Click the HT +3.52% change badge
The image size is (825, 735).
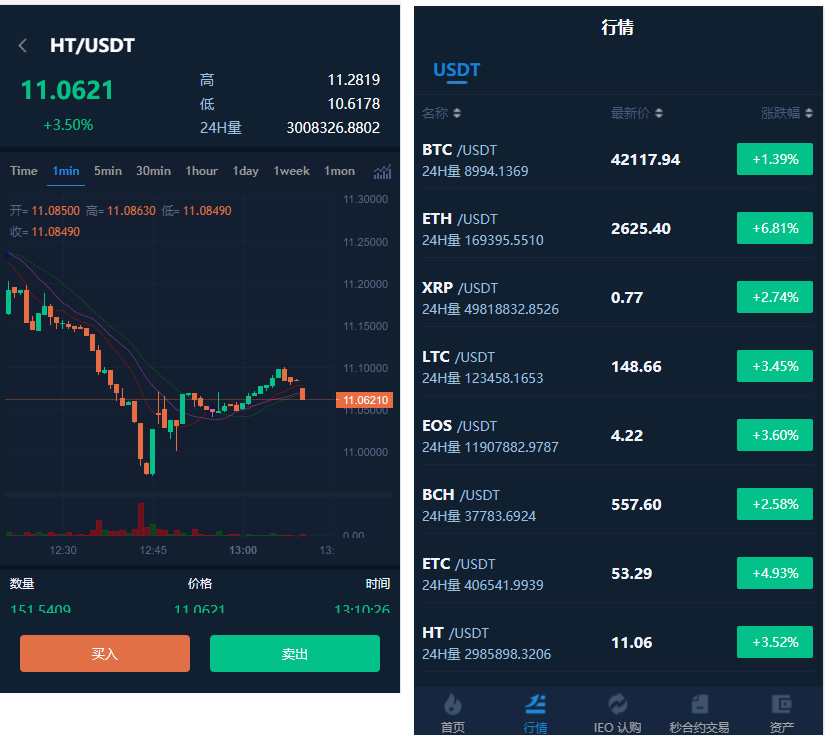[x=774, y=642]
